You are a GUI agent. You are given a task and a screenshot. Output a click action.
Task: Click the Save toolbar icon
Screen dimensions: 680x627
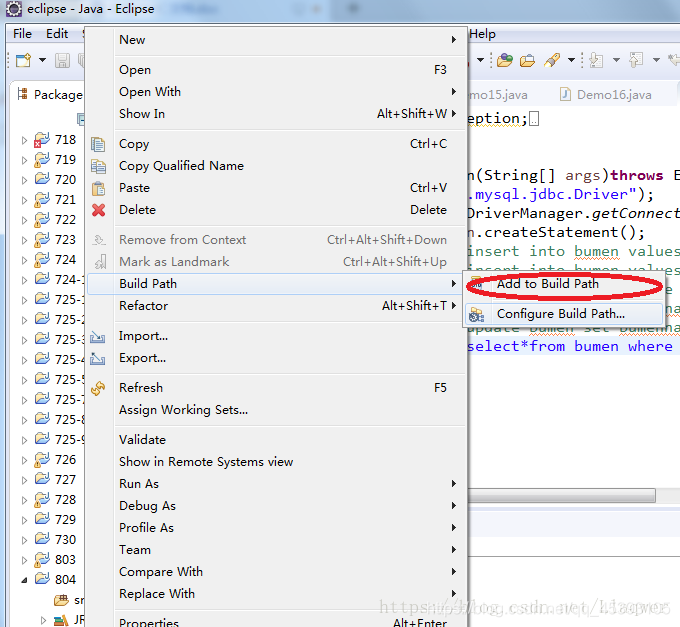(62, 60)
